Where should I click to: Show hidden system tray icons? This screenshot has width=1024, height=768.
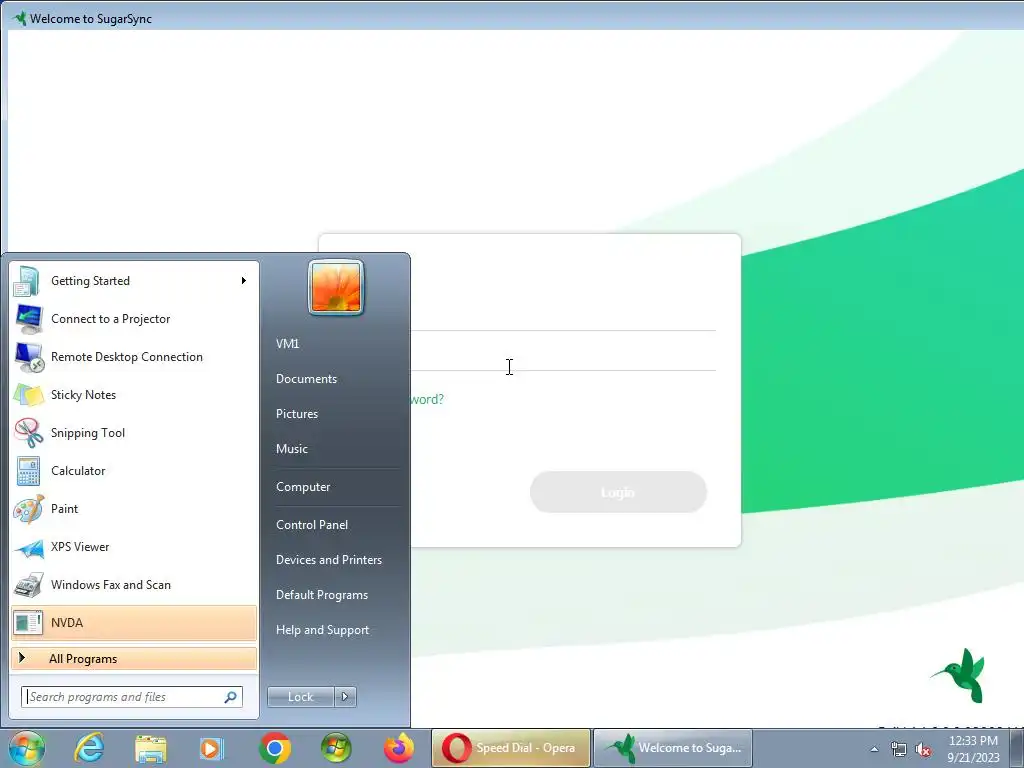tap(874, 749)
